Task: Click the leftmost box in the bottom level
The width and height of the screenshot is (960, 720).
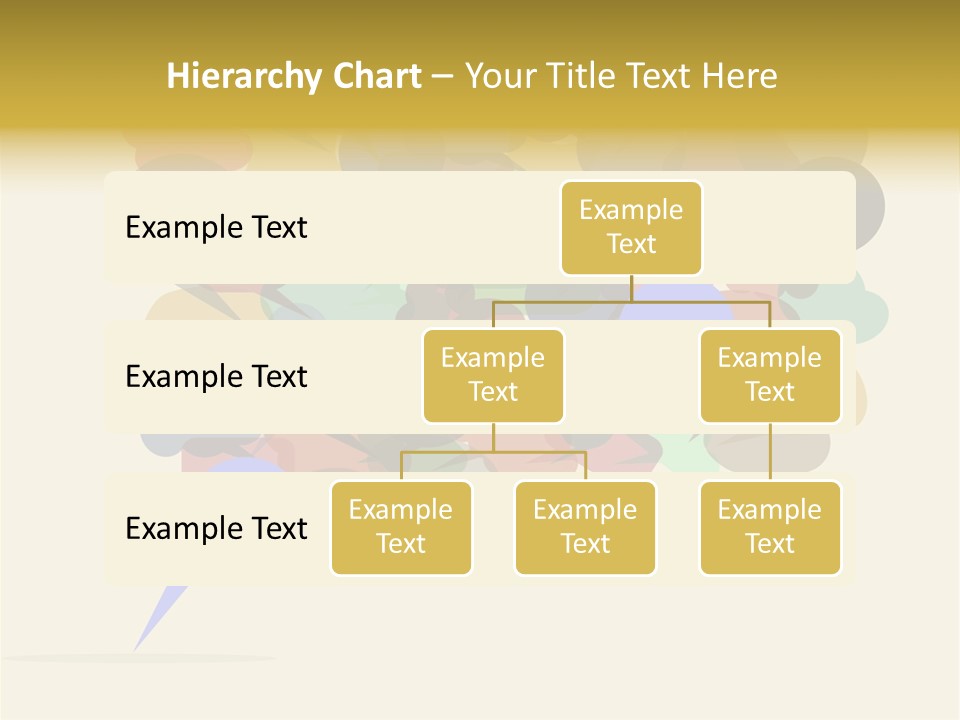Action: click(x=401, y=528)
